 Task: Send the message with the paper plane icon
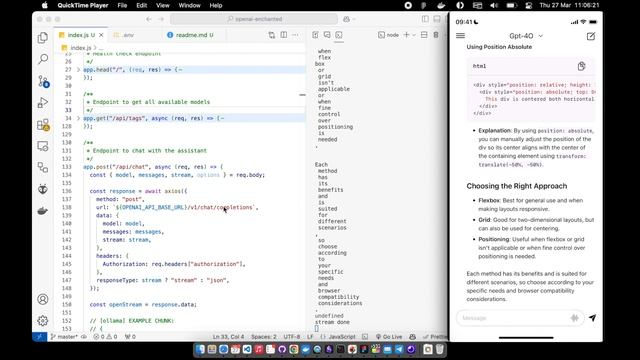click(x=592, y=318)
